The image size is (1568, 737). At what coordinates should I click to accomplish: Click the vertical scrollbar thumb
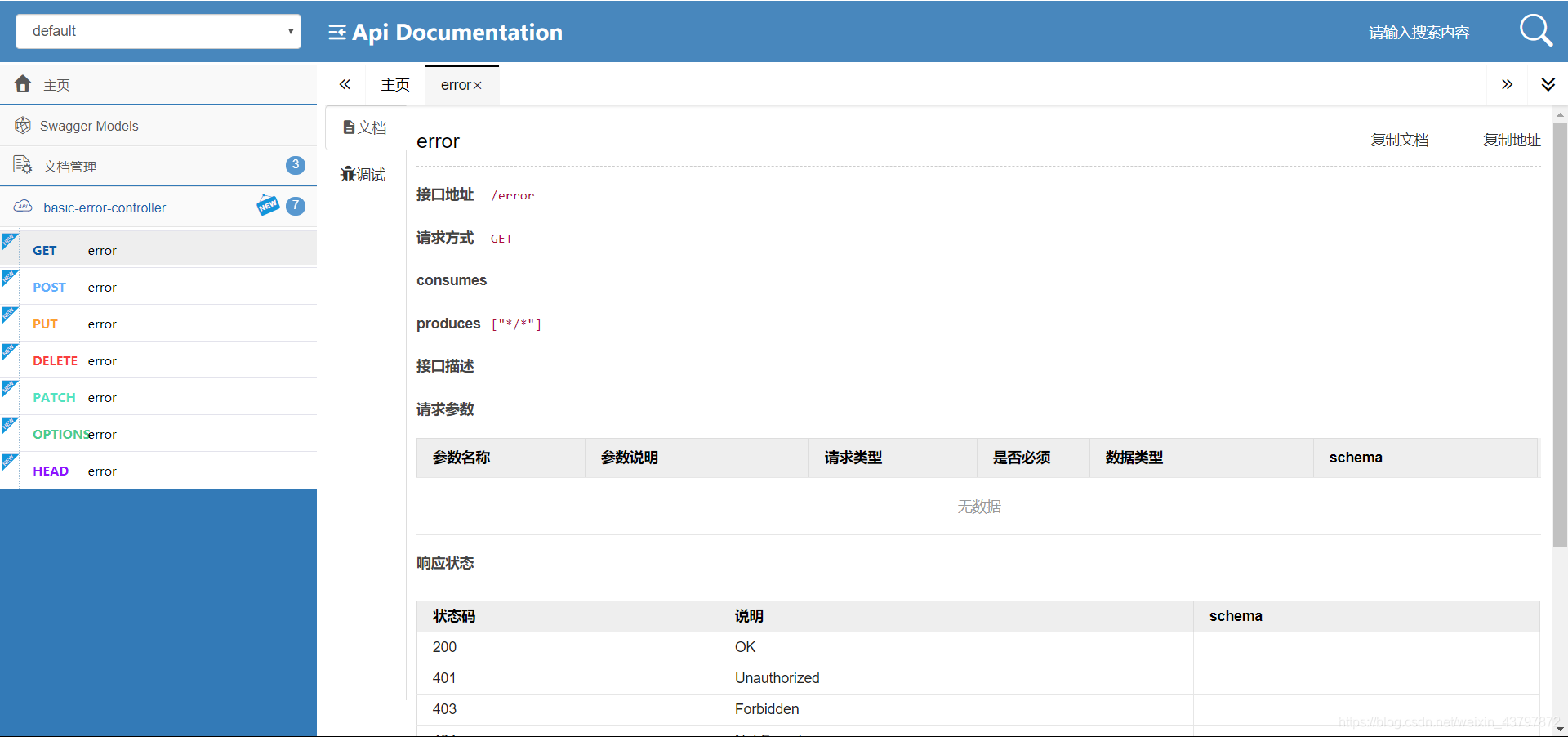[1560, 334]
